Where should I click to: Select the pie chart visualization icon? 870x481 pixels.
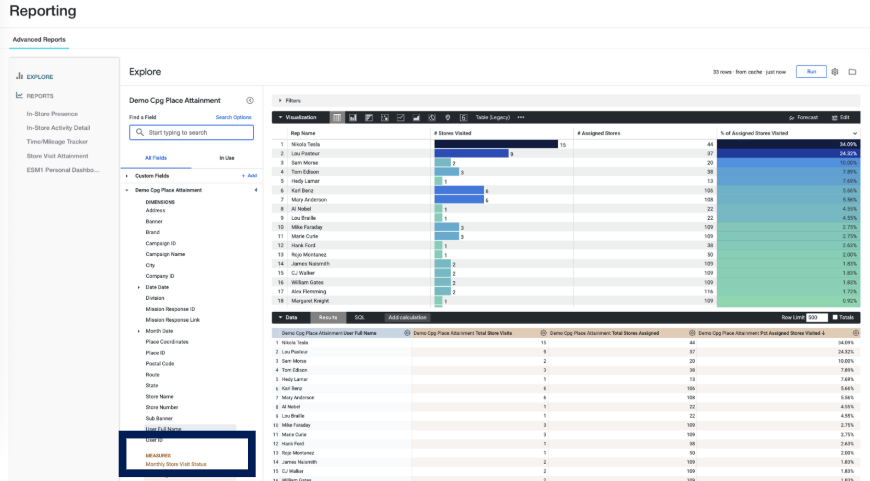pyautogui.click(x=432, y=118)
